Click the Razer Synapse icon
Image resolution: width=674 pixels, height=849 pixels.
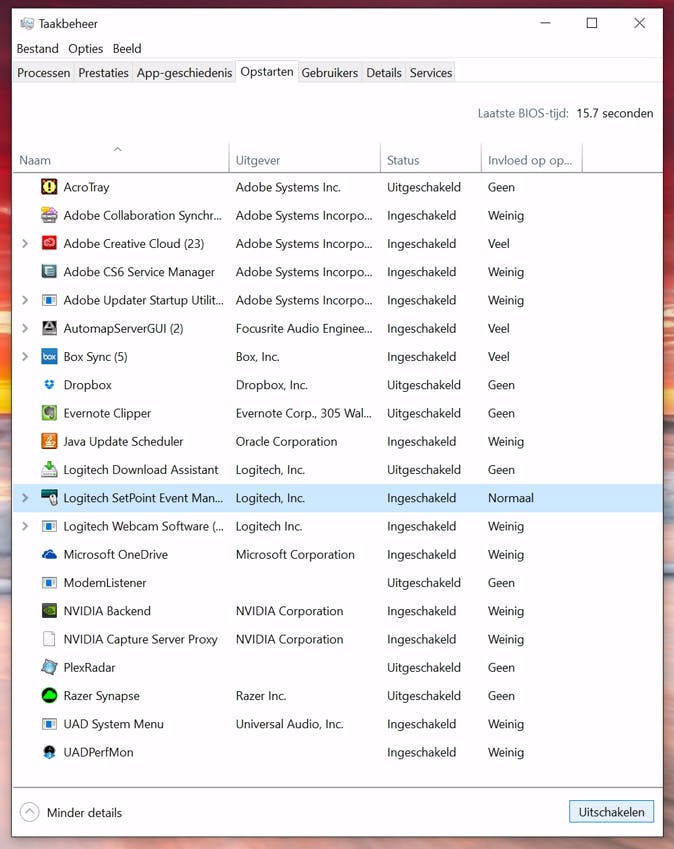(49, 695)
